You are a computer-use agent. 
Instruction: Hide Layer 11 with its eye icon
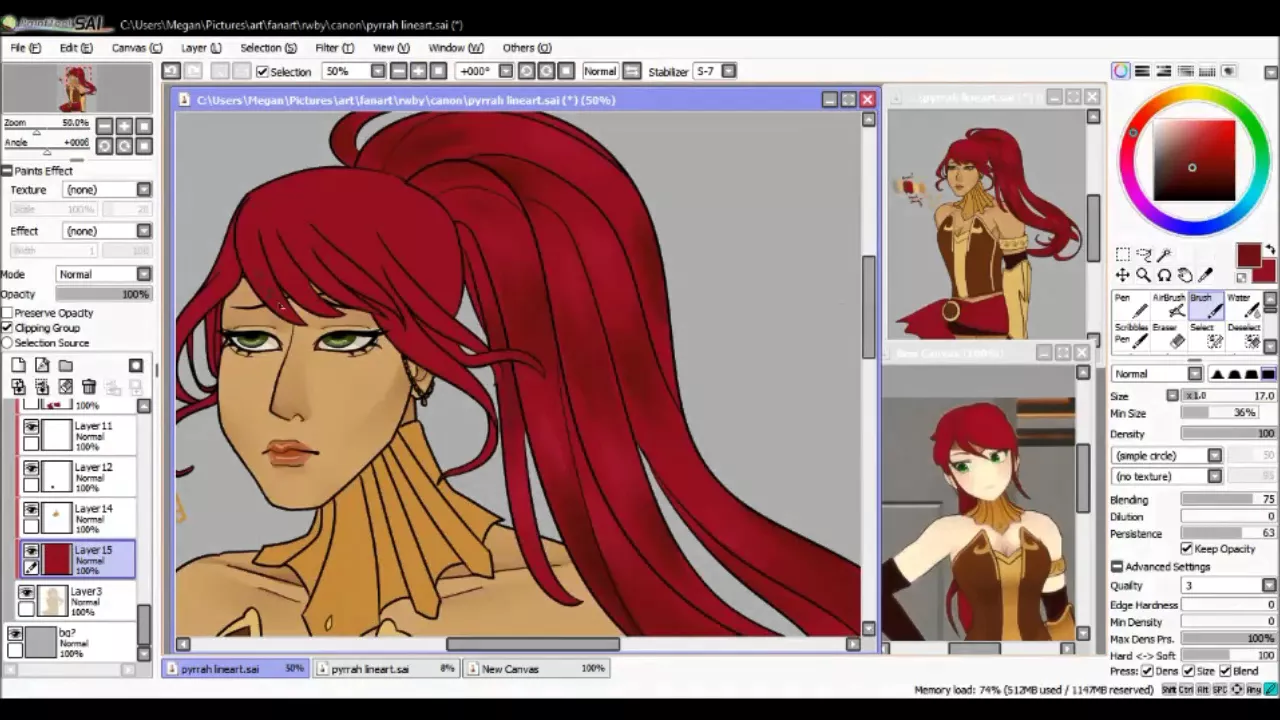[x=31, y=426]
